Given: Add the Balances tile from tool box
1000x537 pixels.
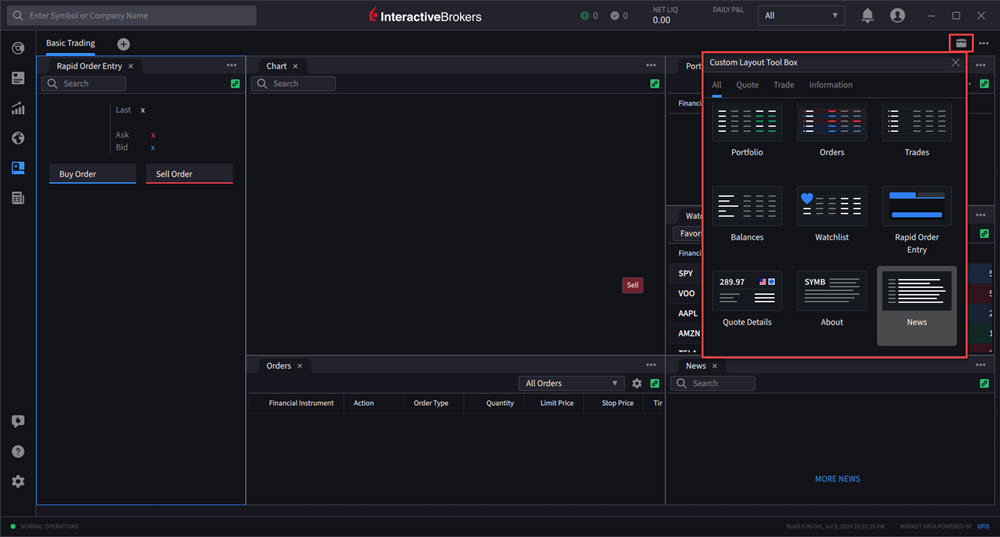Looking at the screenshot, I should point(747,215).
